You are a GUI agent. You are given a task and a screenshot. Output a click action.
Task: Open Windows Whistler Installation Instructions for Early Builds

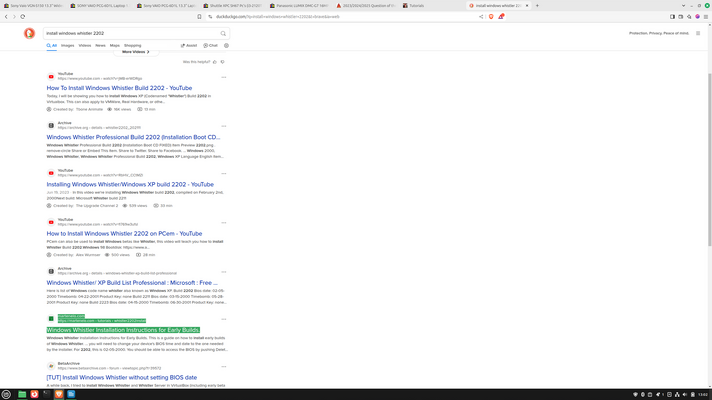pos(123,330)
